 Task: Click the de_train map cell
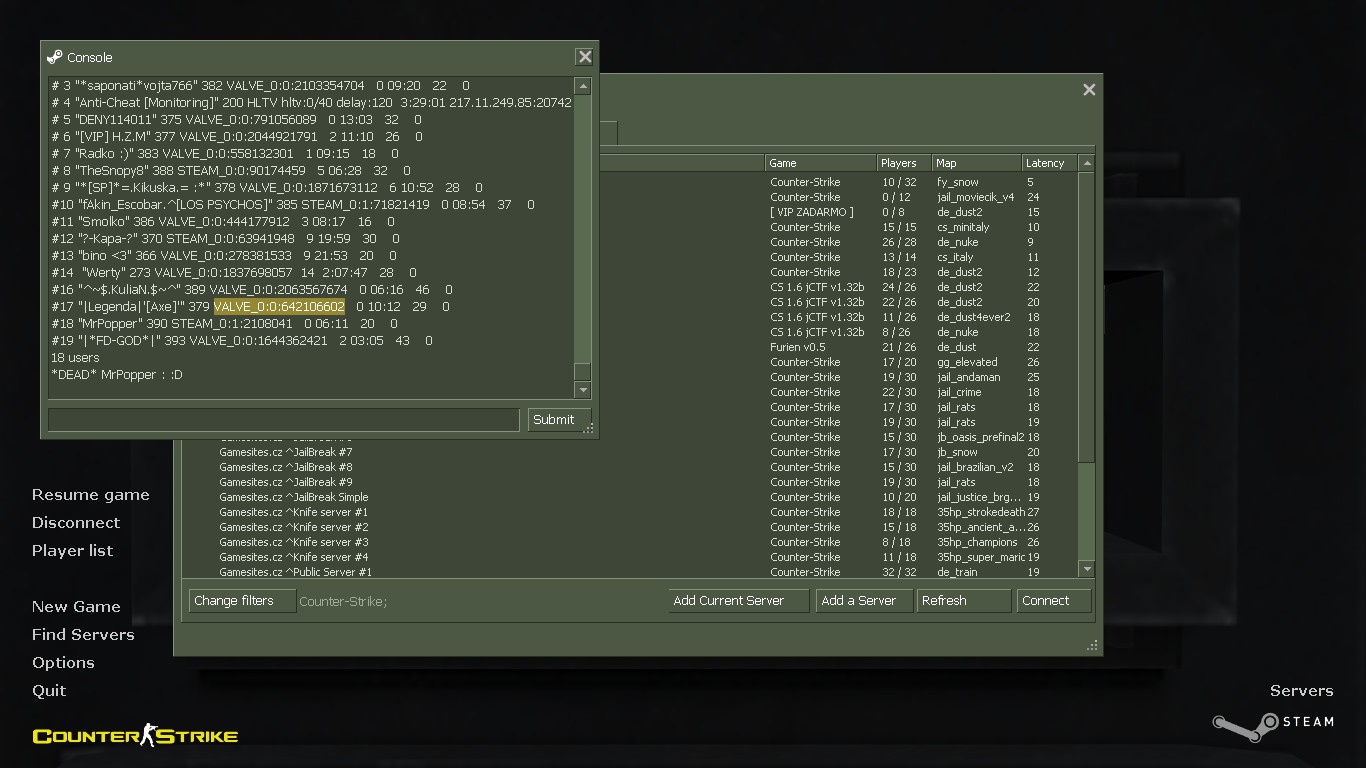[x=957, y=572]
